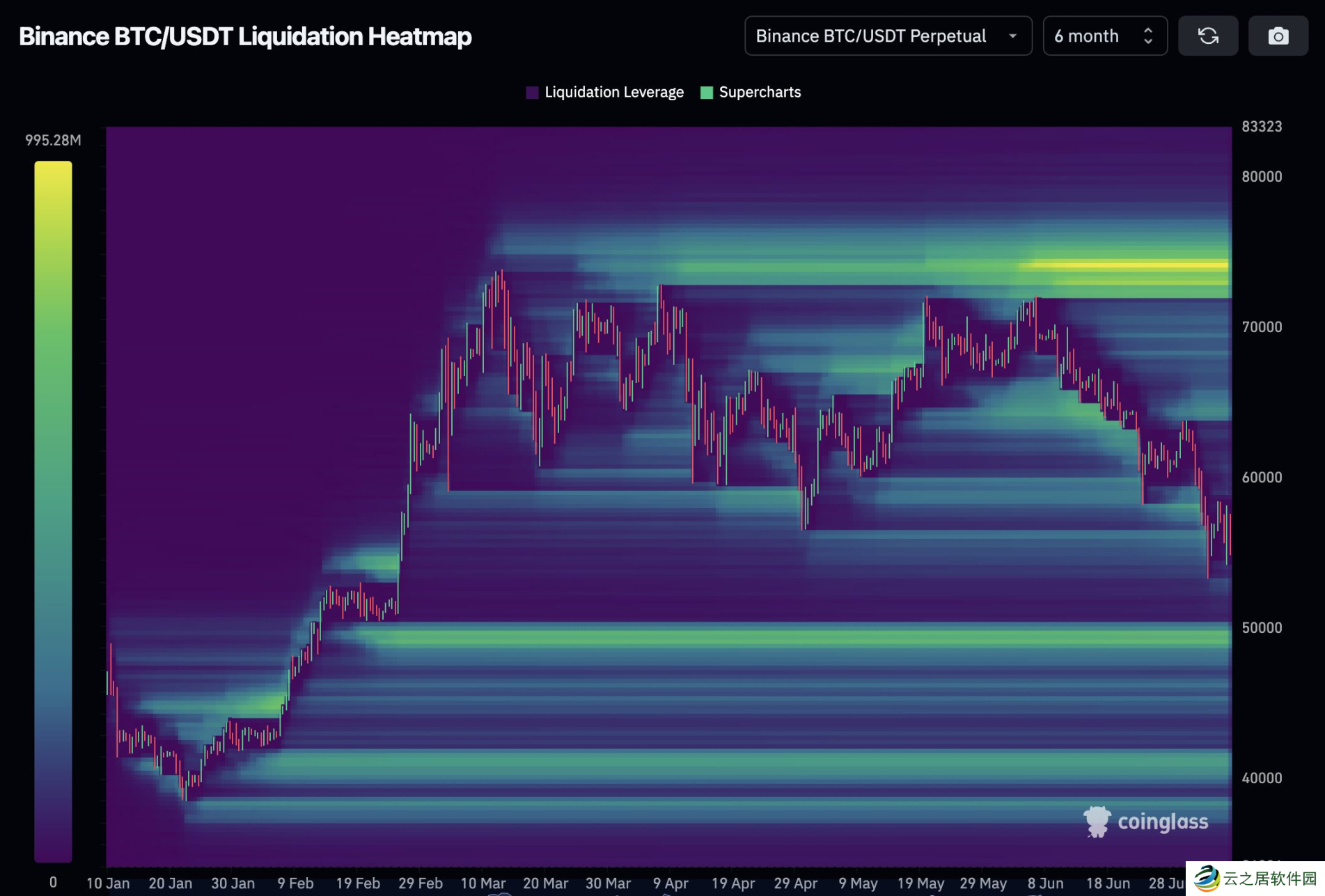Toggle Supercharts series in legend
1325x896 pixels.
pyautogui.click(x=751, y=93)
